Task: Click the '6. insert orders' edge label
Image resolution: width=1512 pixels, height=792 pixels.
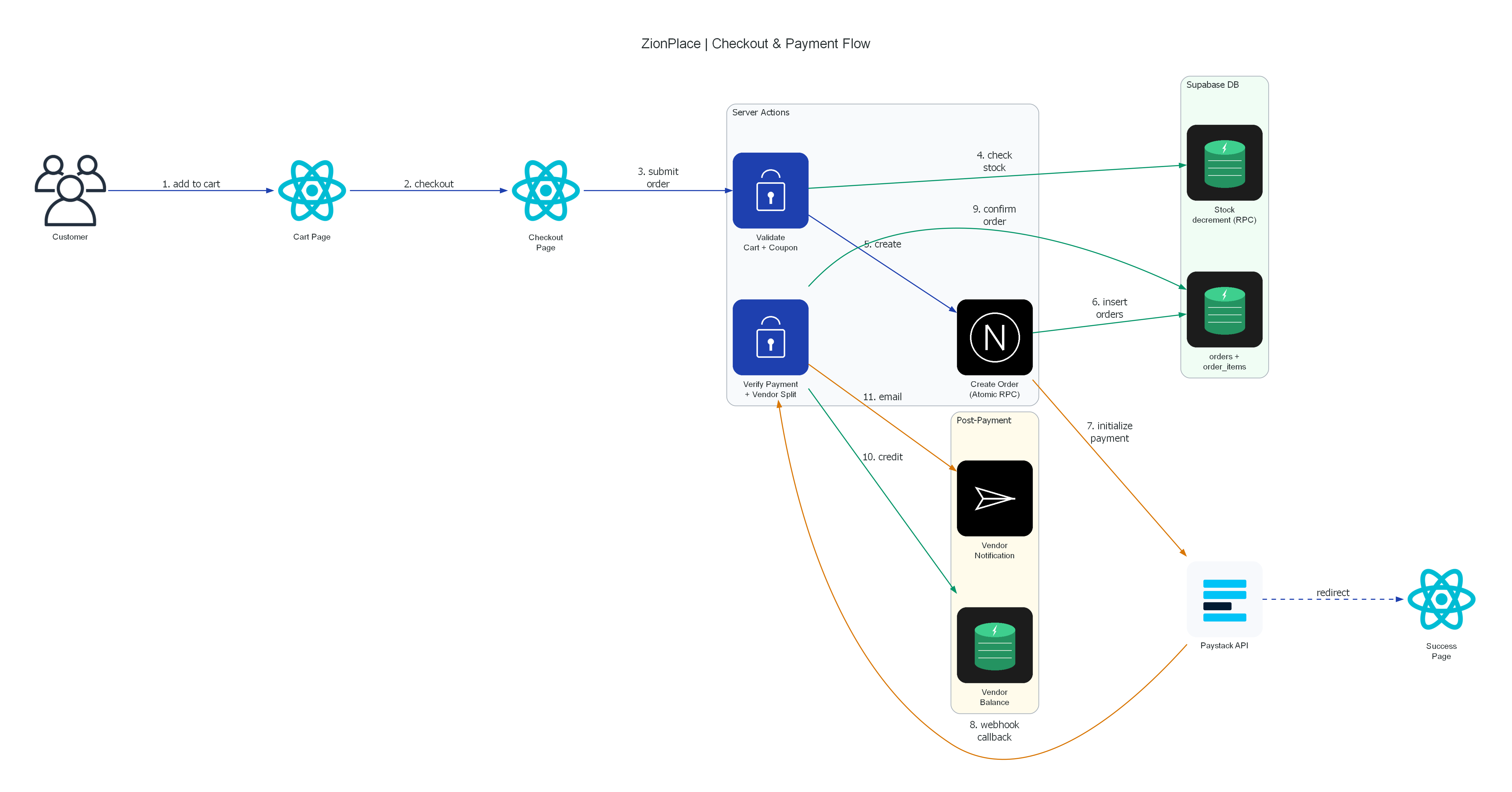Action: pos(1109,308)
